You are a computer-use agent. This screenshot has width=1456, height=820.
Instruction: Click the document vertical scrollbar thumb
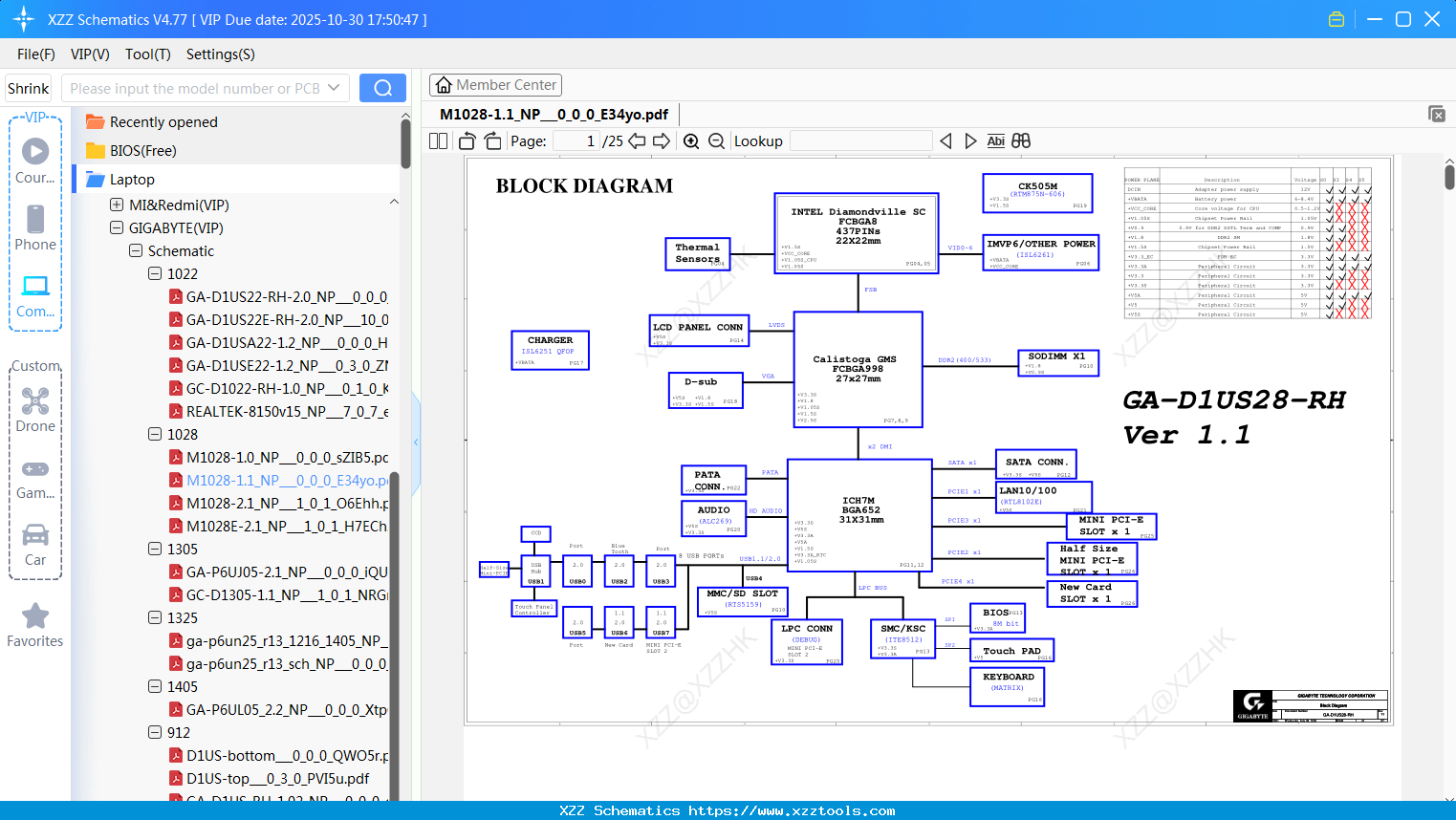coord(1449,177)
